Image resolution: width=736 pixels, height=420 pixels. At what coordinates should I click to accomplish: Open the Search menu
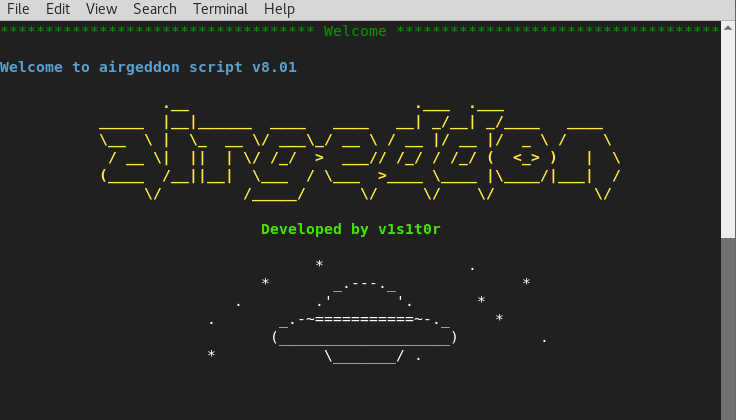(155, 9)
